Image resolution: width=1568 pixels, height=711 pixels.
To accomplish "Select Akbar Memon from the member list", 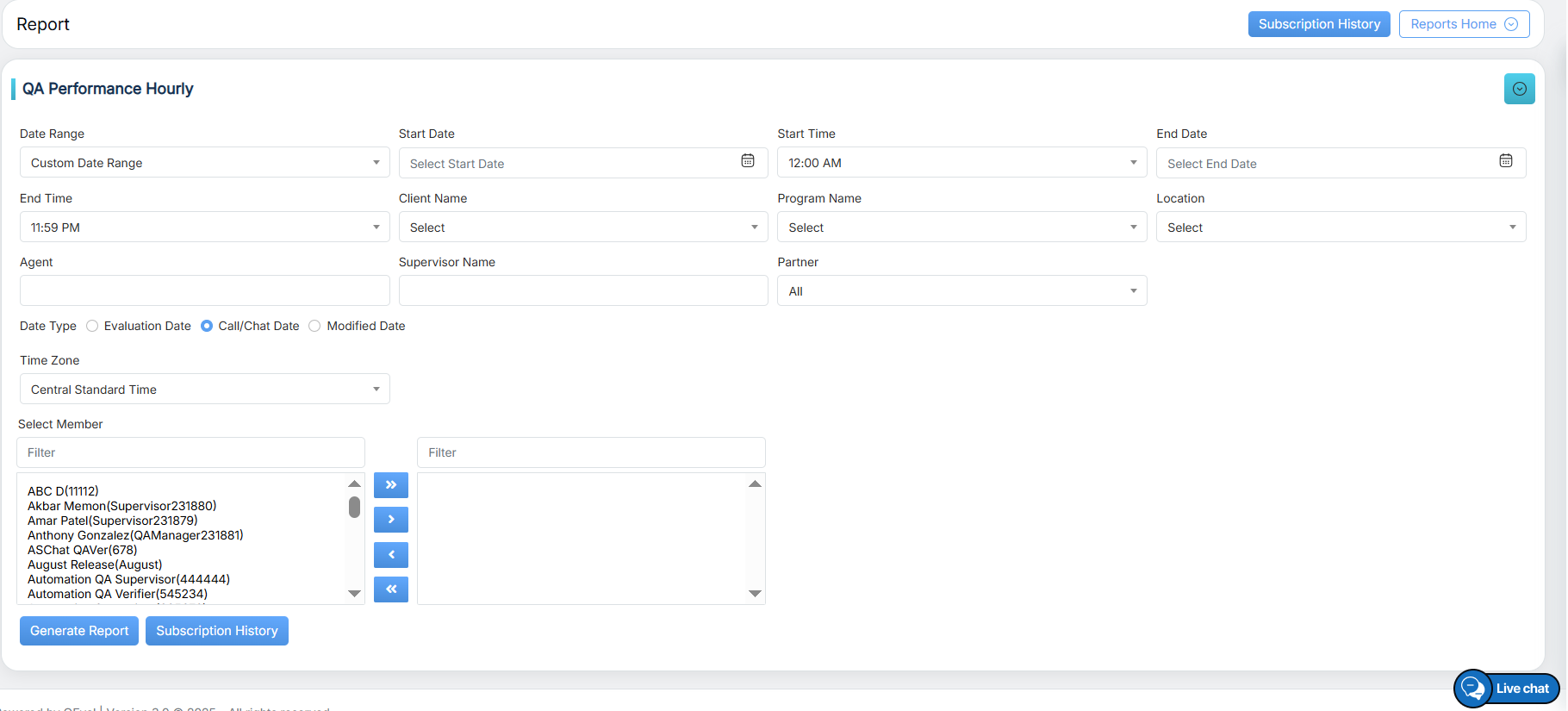I will [x=121, y=506].
